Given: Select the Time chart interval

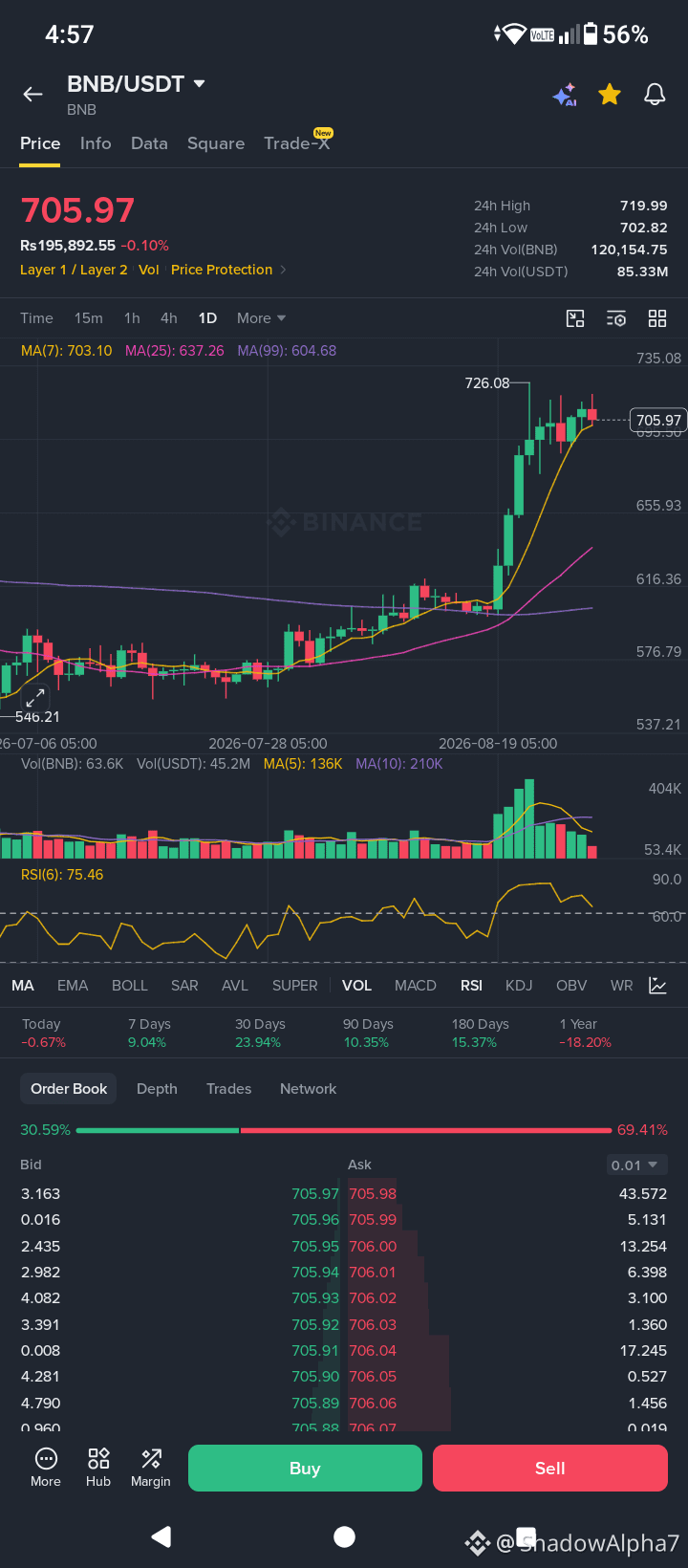Looking at the screenshot, I should coord(36,318).
